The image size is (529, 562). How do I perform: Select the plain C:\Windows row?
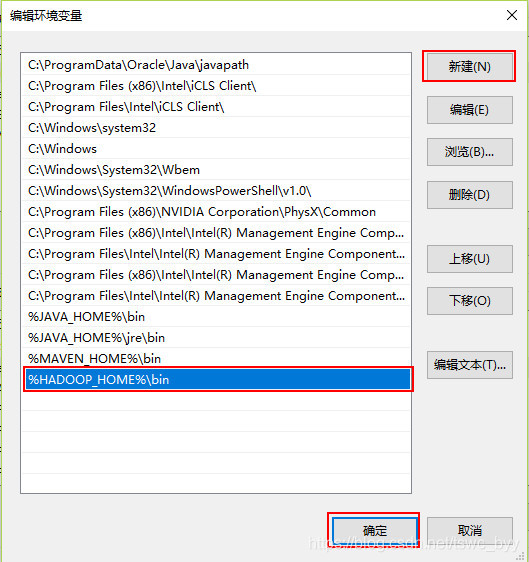[216, 149]
